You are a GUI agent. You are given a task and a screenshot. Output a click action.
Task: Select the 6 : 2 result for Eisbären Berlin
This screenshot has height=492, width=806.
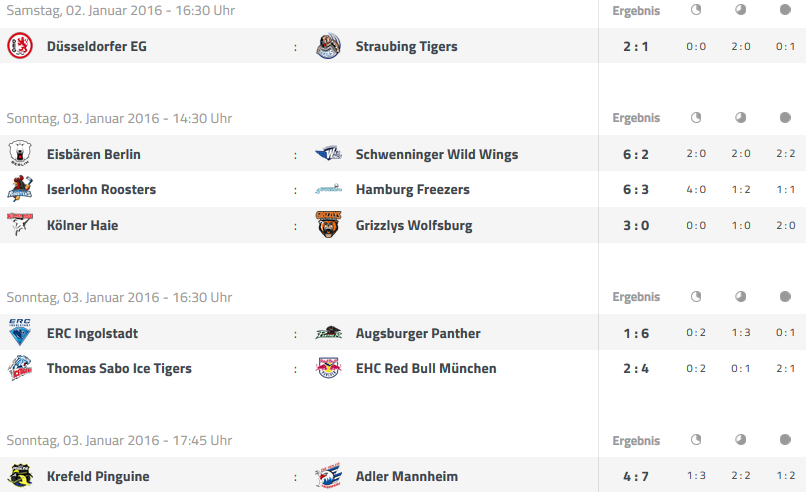point(636,154)
